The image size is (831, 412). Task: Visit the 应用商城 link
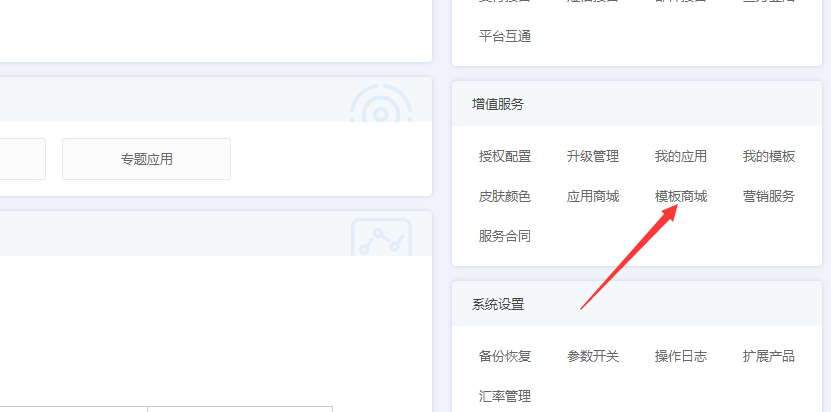pyautogui.click(x=593, y=197)
